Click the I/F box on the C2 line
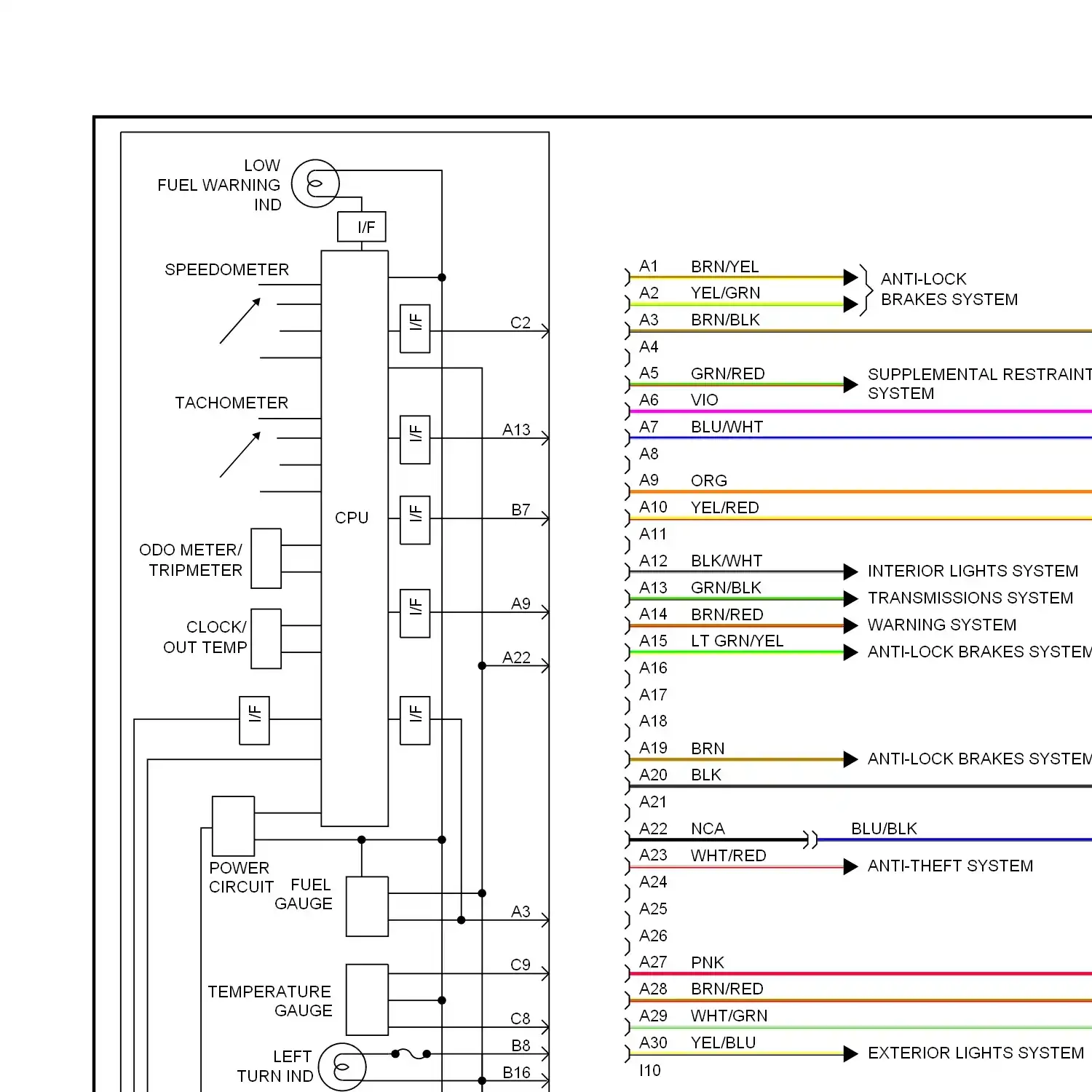Viewport: 1092px width, 1092px height. pyautogui.click(x=415, y=328)
